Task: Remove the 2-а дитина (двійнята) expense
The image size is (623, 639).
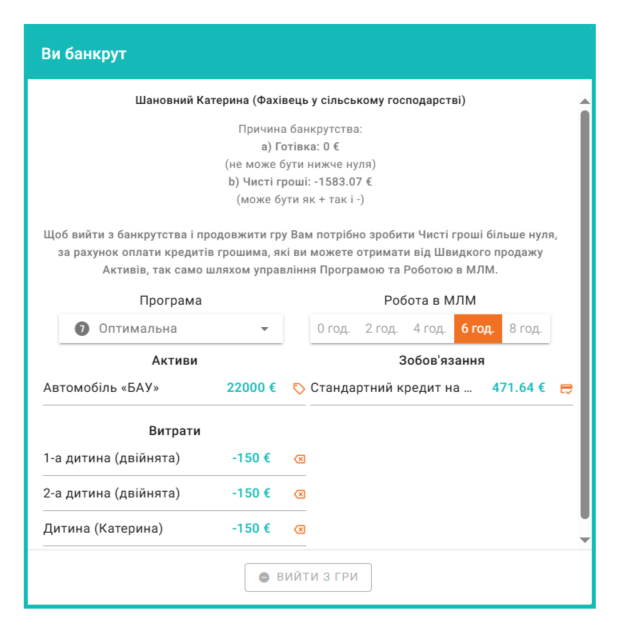Action: click(298, 494)
